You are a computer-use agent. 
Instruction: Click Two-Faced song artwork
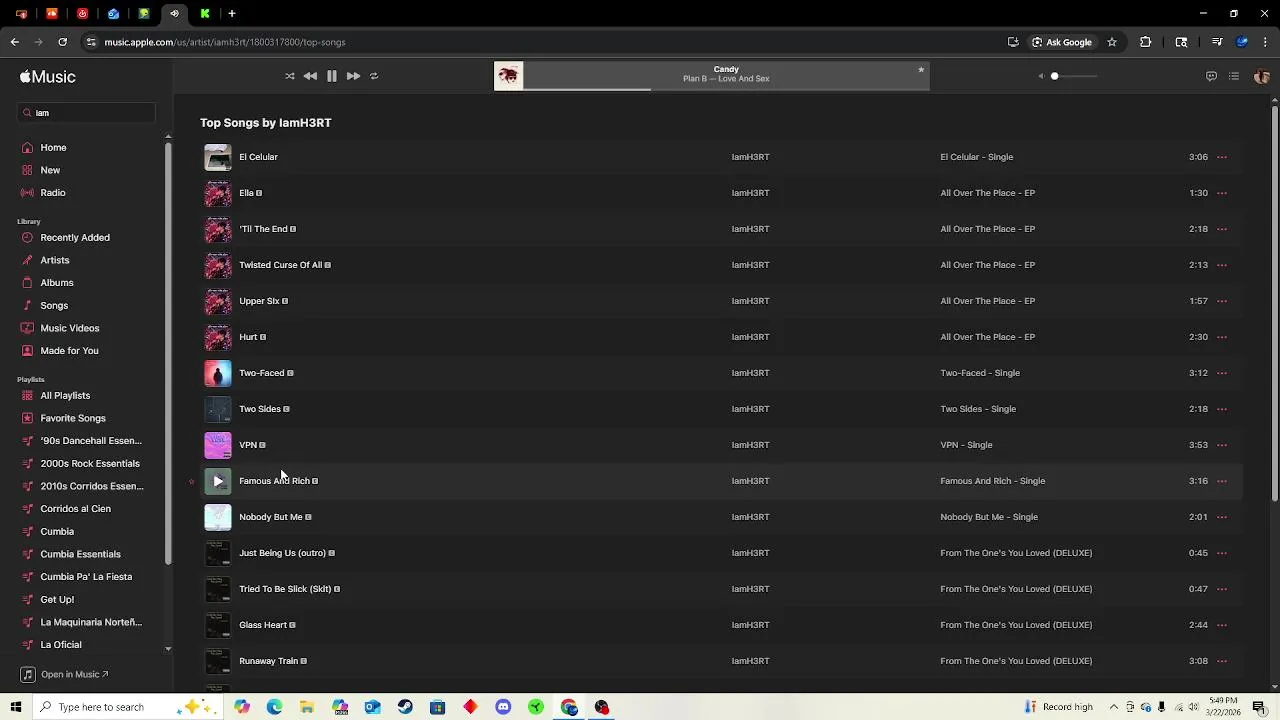click(x=218, y=373)
